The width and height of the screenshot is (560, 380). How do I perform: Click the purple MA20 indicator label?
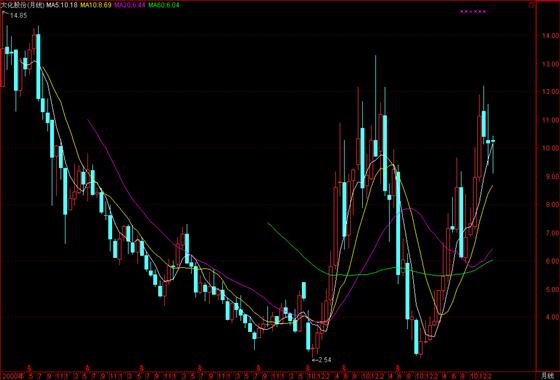click(x=130, y=5)
